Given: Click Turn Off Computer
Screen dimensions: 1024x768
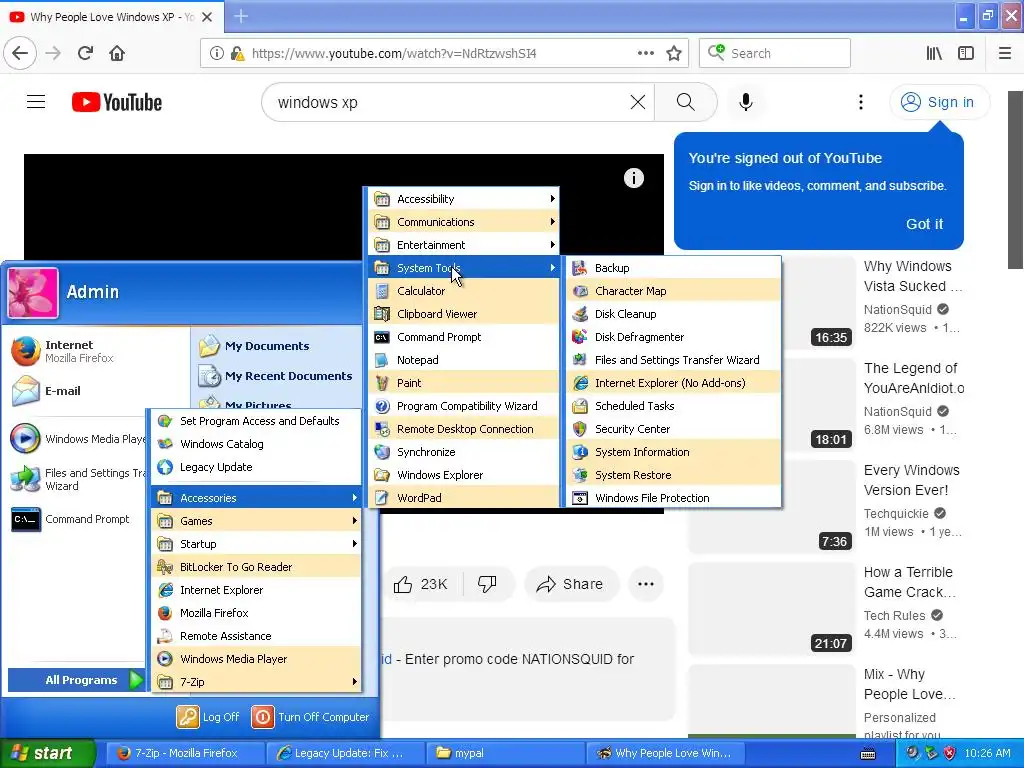Looking at the screenshot, I should (x=311, y=716).
